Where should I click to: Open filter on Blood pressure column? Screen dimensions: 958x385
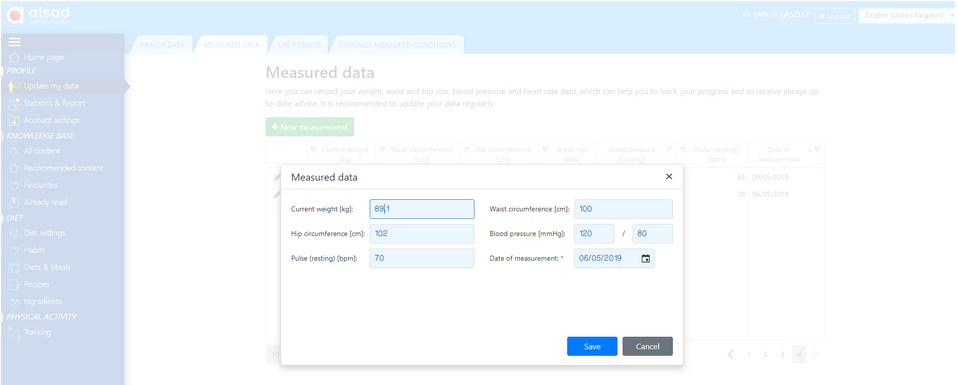pyautogui.click(x=668, y=150)
